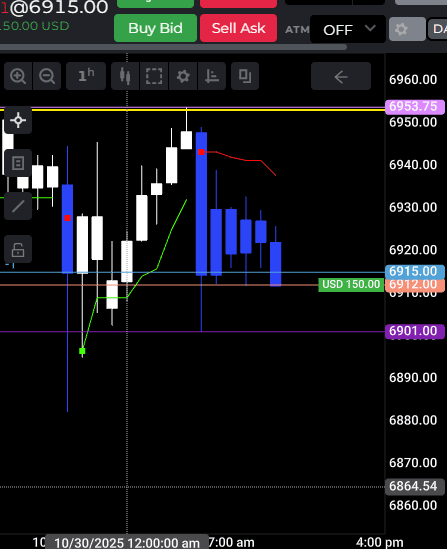Open chart settings gear in toolbar
This screenshot has height=549, width=447.
pos(183,76)
